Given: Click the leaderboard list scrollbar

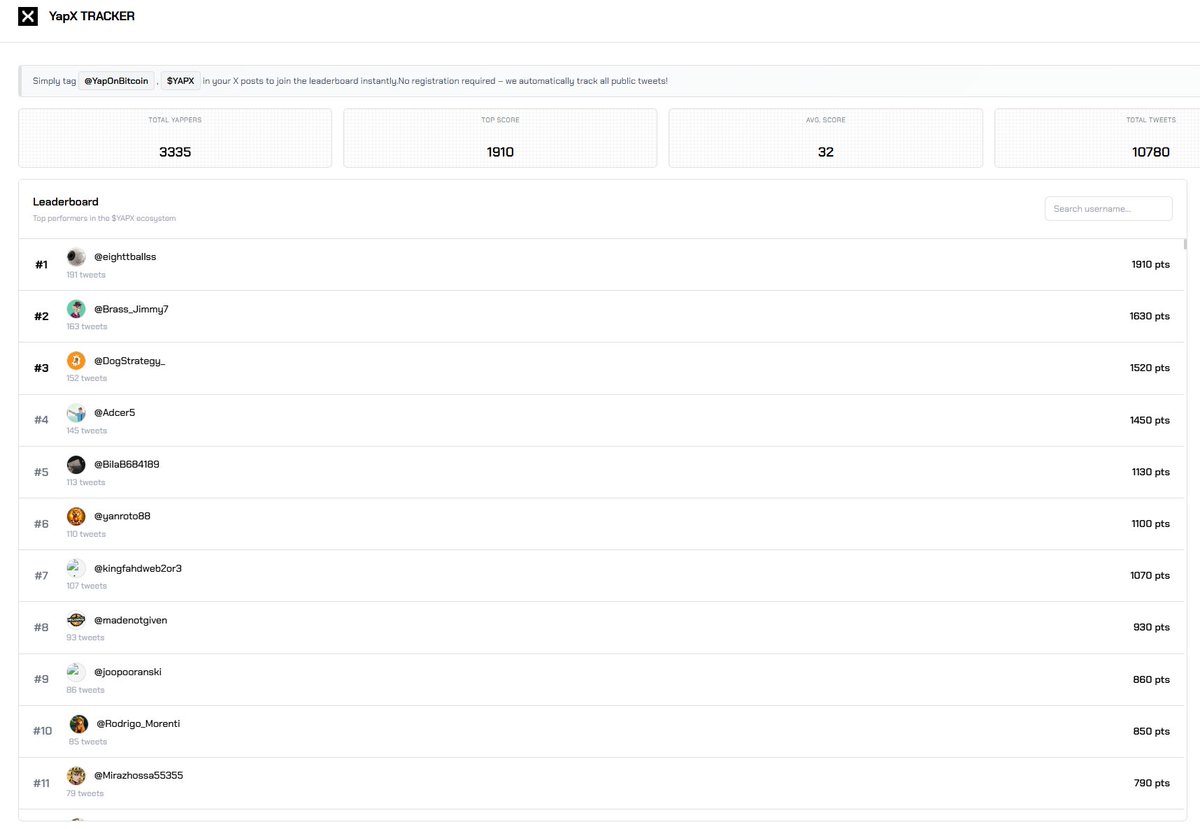Looking at the screenshot, I should [x=1186, y=243].
